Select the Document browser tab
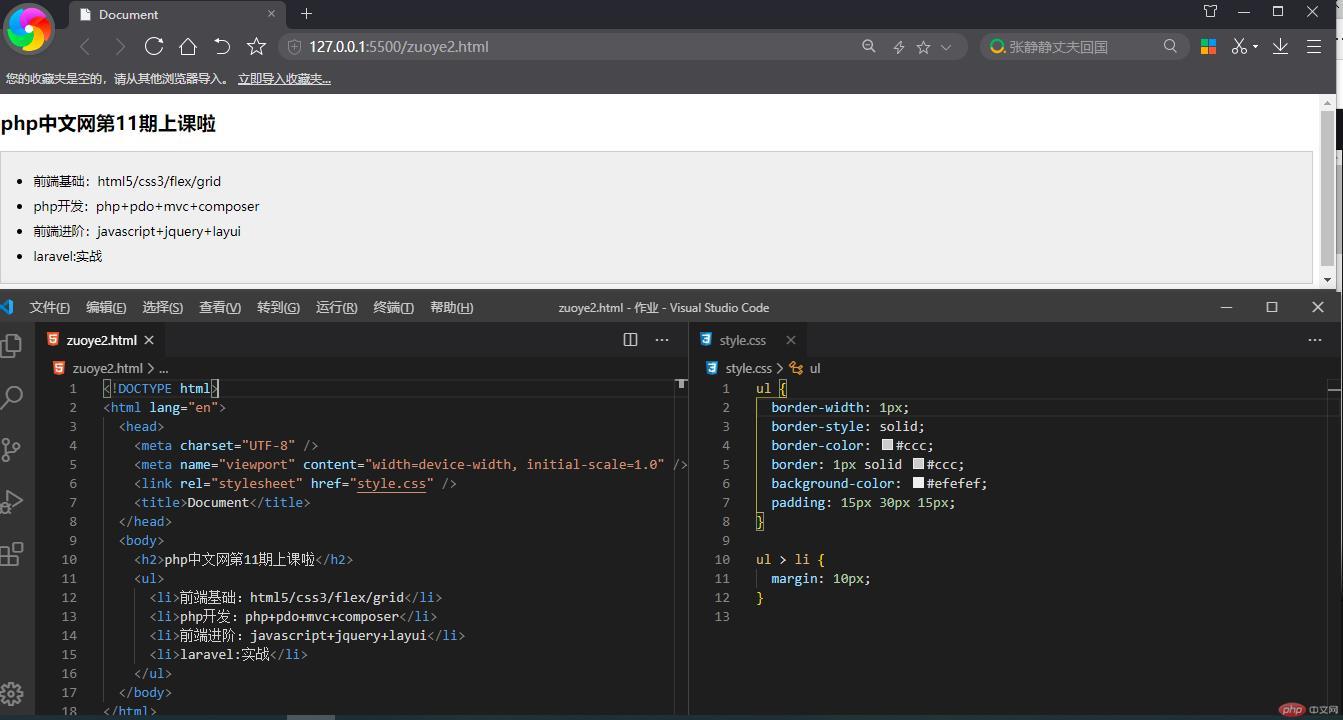This screenshot has width=1343, height=720. 179,14
